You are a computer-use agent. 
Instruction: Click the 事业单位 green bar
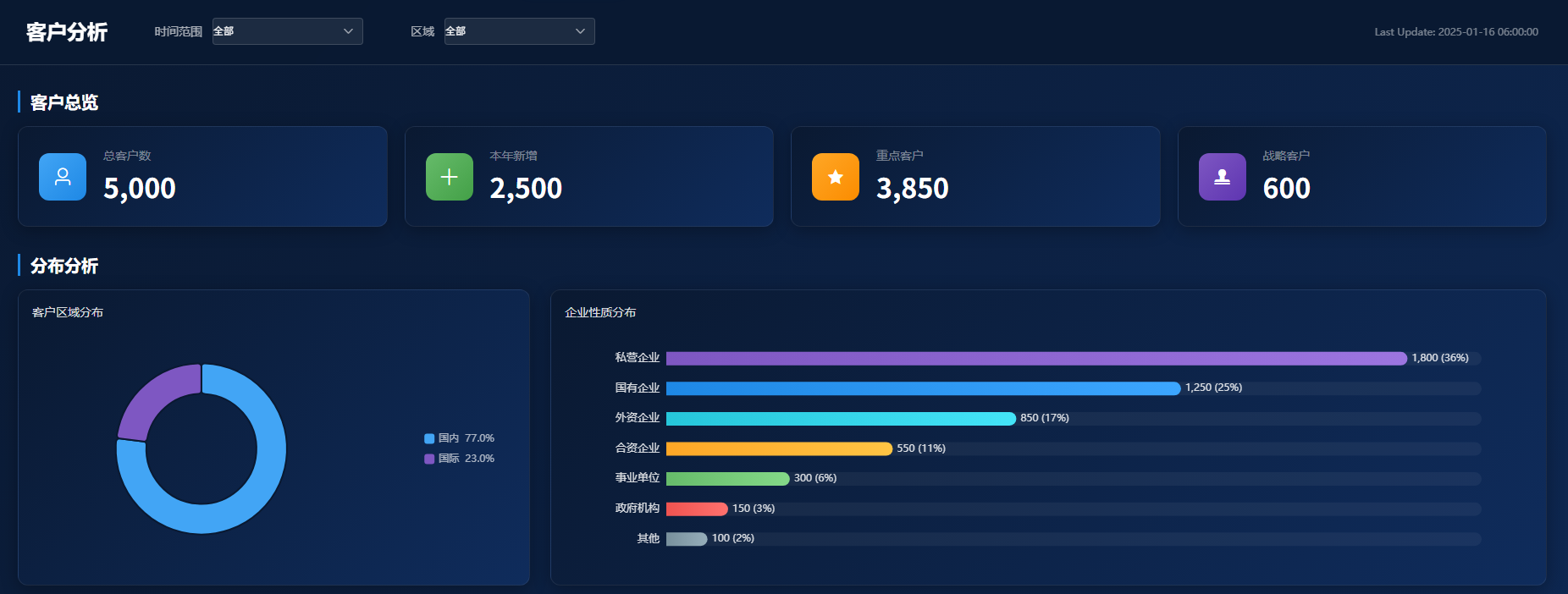tap(727, 479)
